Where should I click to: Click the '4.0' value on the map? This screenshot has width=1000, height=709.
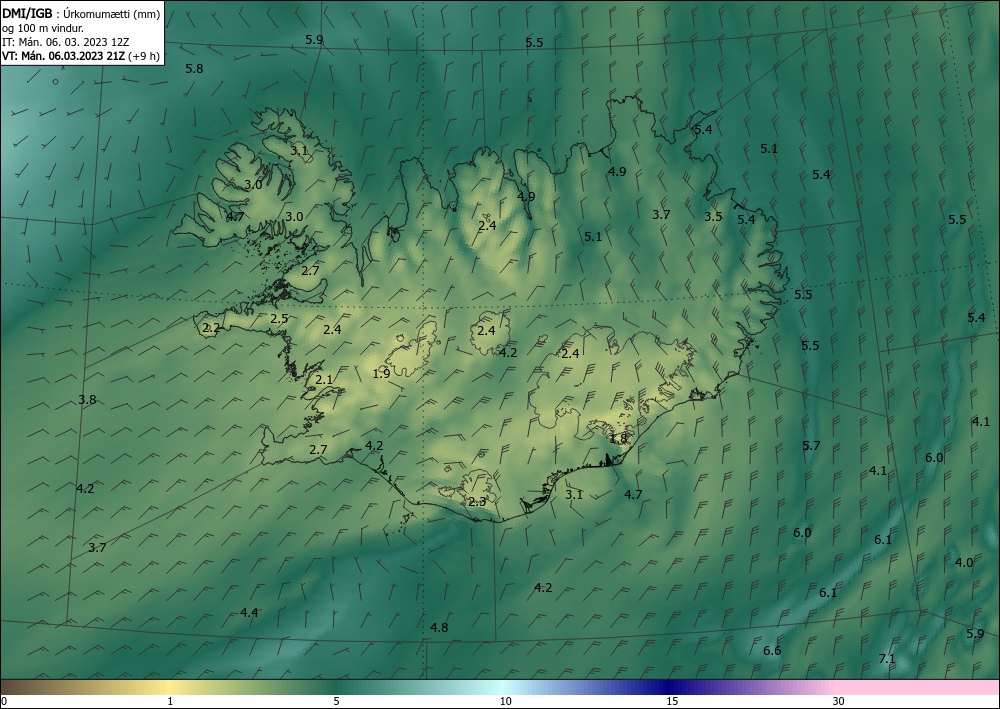[964, 563]
